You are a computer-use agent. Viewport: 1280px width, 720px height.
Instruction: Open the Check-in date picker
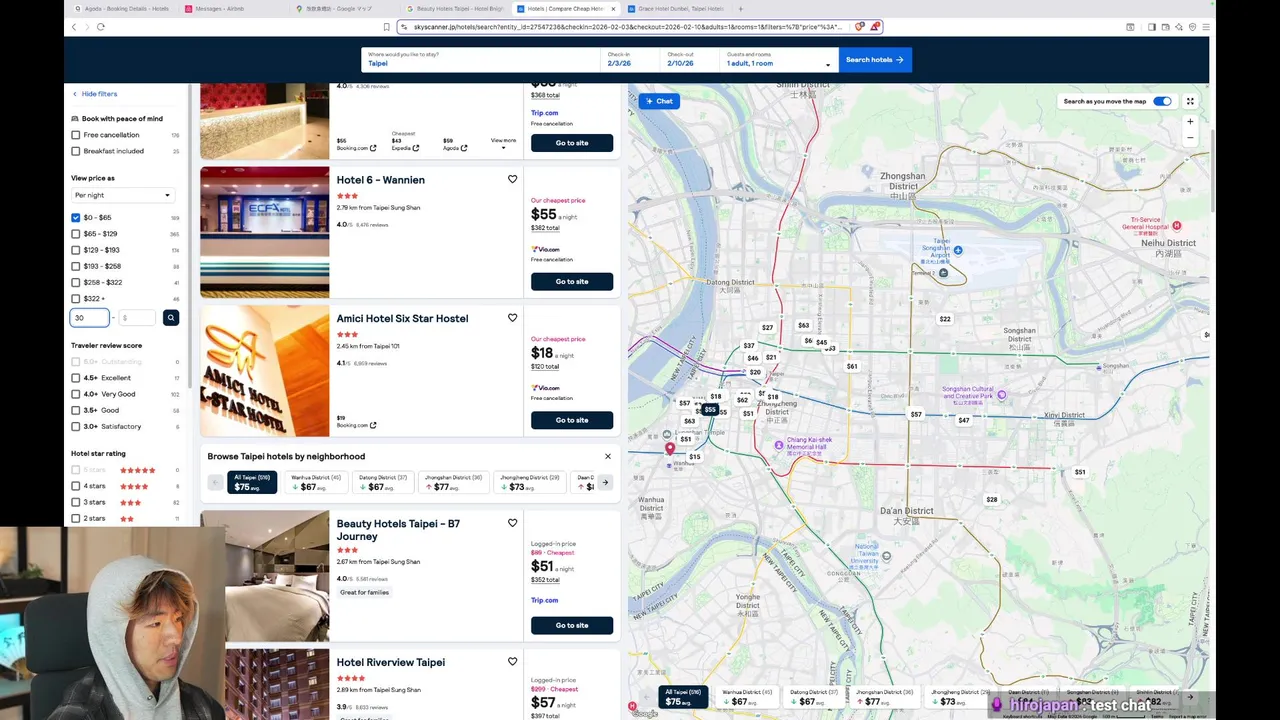(630, 59)
